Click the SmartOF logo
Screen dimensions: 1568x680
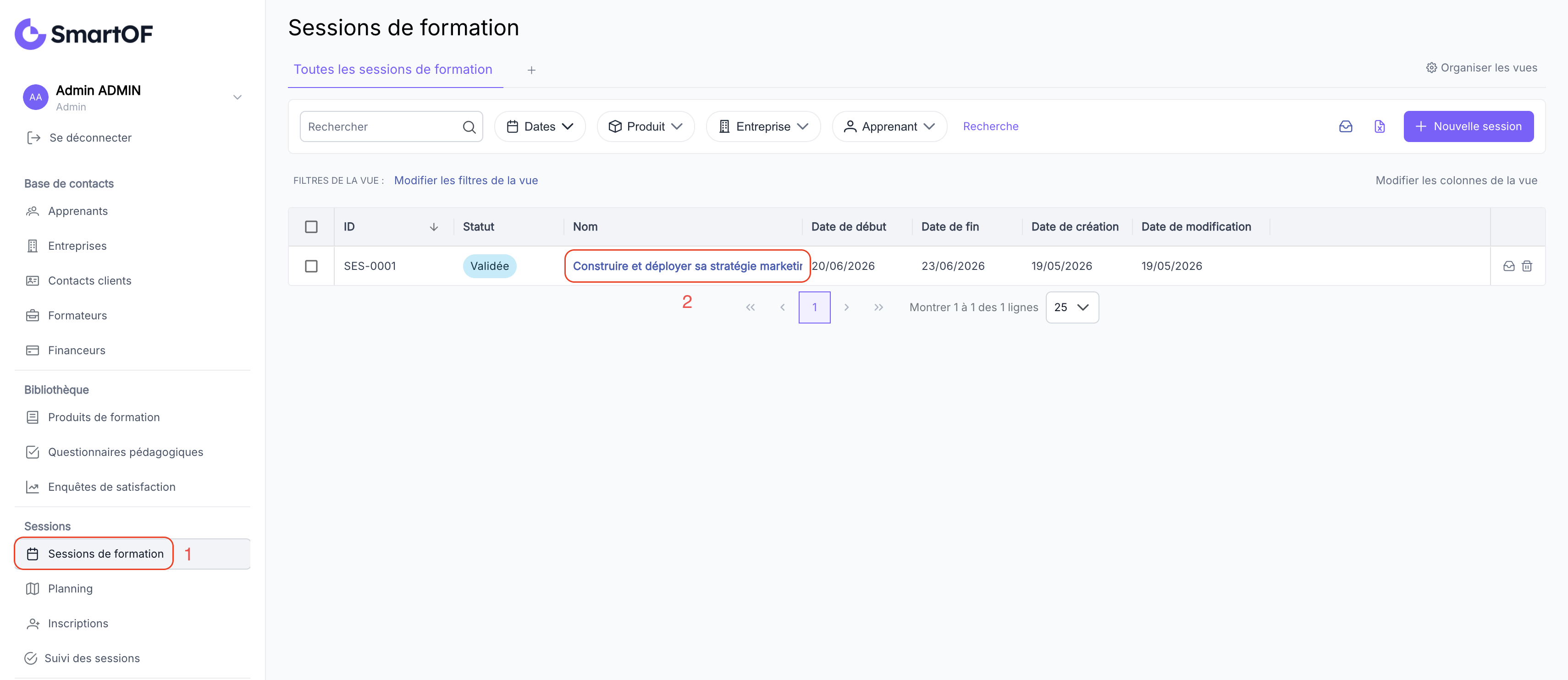pyautogui.click(x=83, y=33)
